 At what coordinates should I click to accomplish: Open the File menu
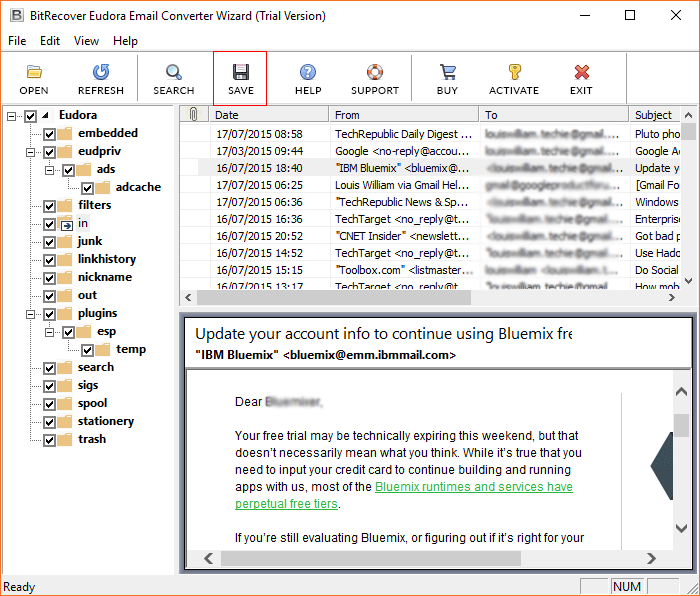[17, 41]
